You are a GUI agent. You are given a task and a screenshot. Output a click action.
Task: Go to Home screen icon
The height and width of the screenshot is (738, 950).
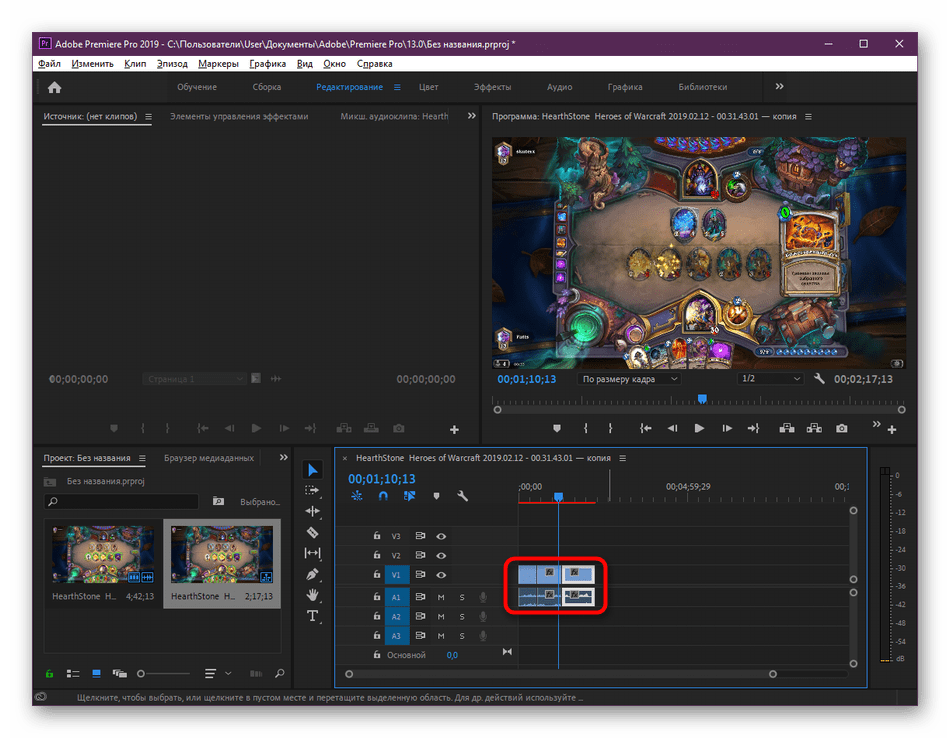(54, 87)
